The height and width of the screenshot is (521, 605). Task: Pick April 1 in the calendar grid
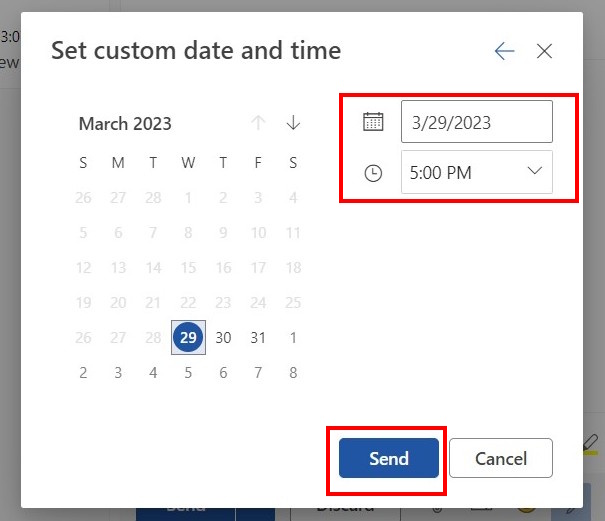click(x=293, y=338)
